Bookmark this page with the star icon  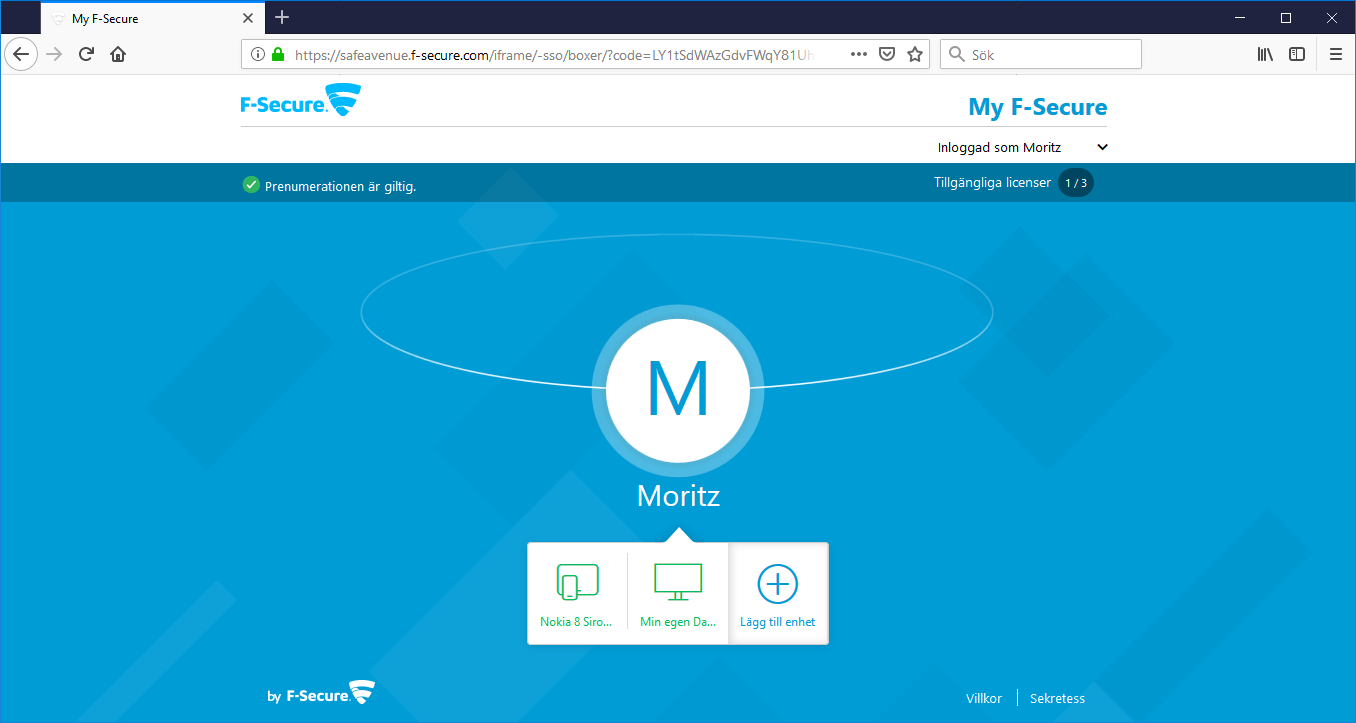(x=914, y=54)
